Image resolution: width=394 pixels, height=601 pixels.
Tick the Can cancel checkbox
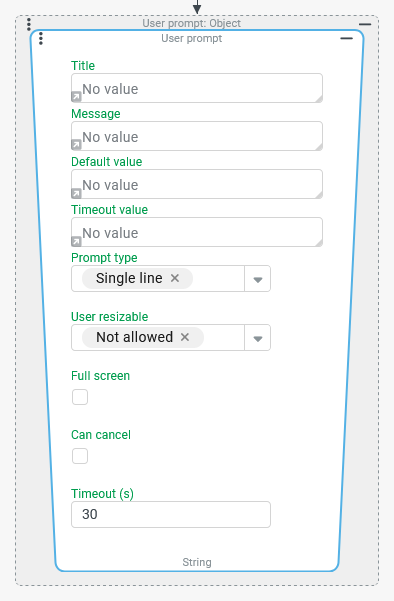(x=80, y=456)
